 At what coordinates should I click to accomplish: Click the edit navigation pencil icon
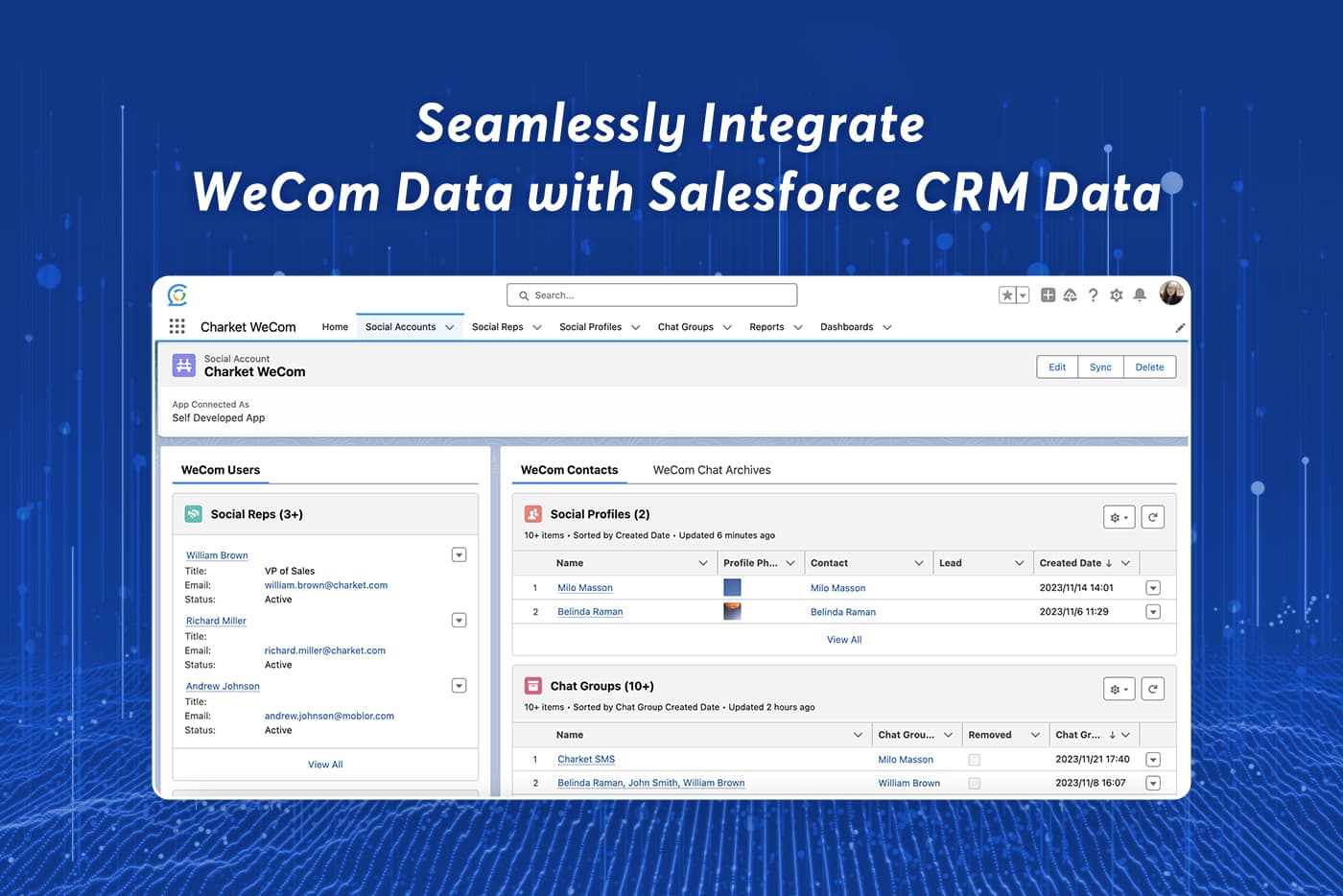tap(1180, 328)
